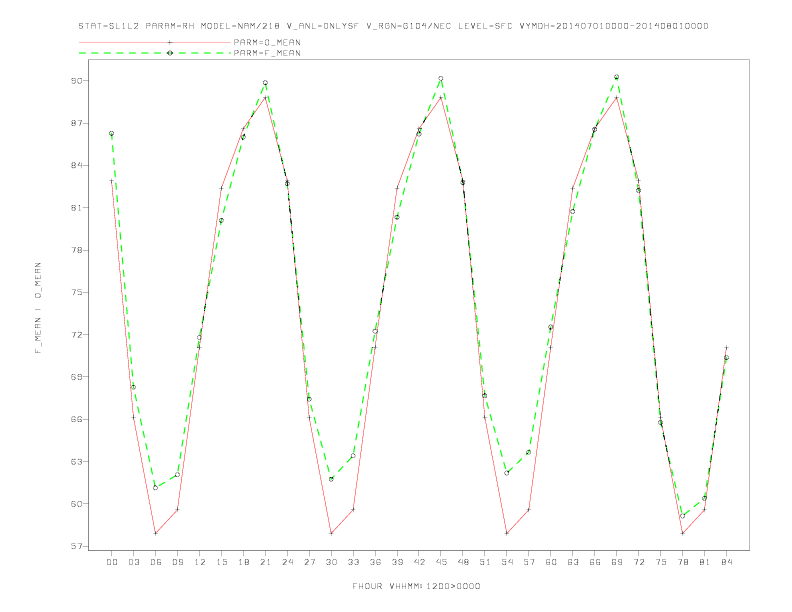Click the F_MEAN circle data point at hour 57
The height and width of the screenshot is (612, 792).
point(529,452)
